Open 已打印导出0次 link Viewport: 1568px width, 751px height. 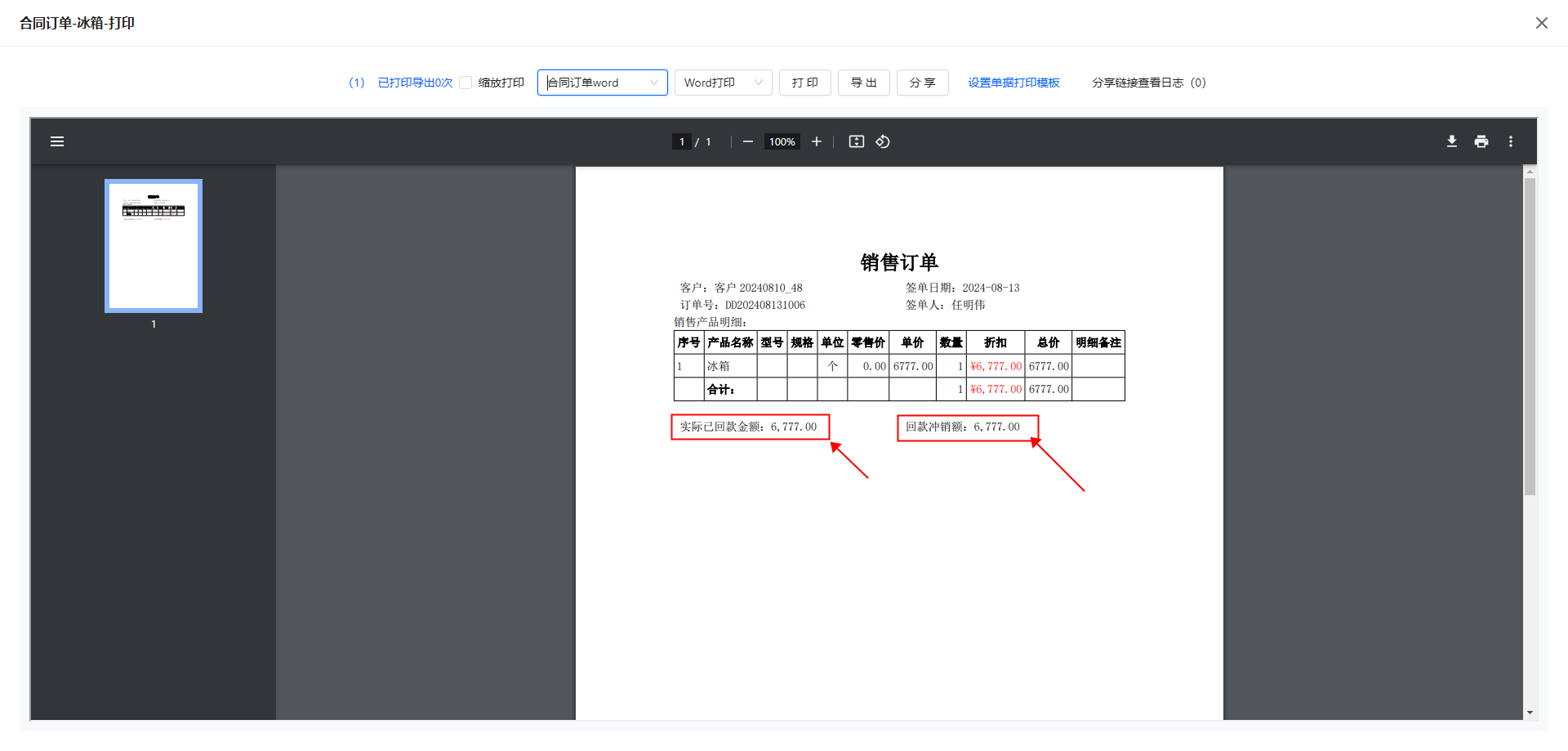[415, 83]
